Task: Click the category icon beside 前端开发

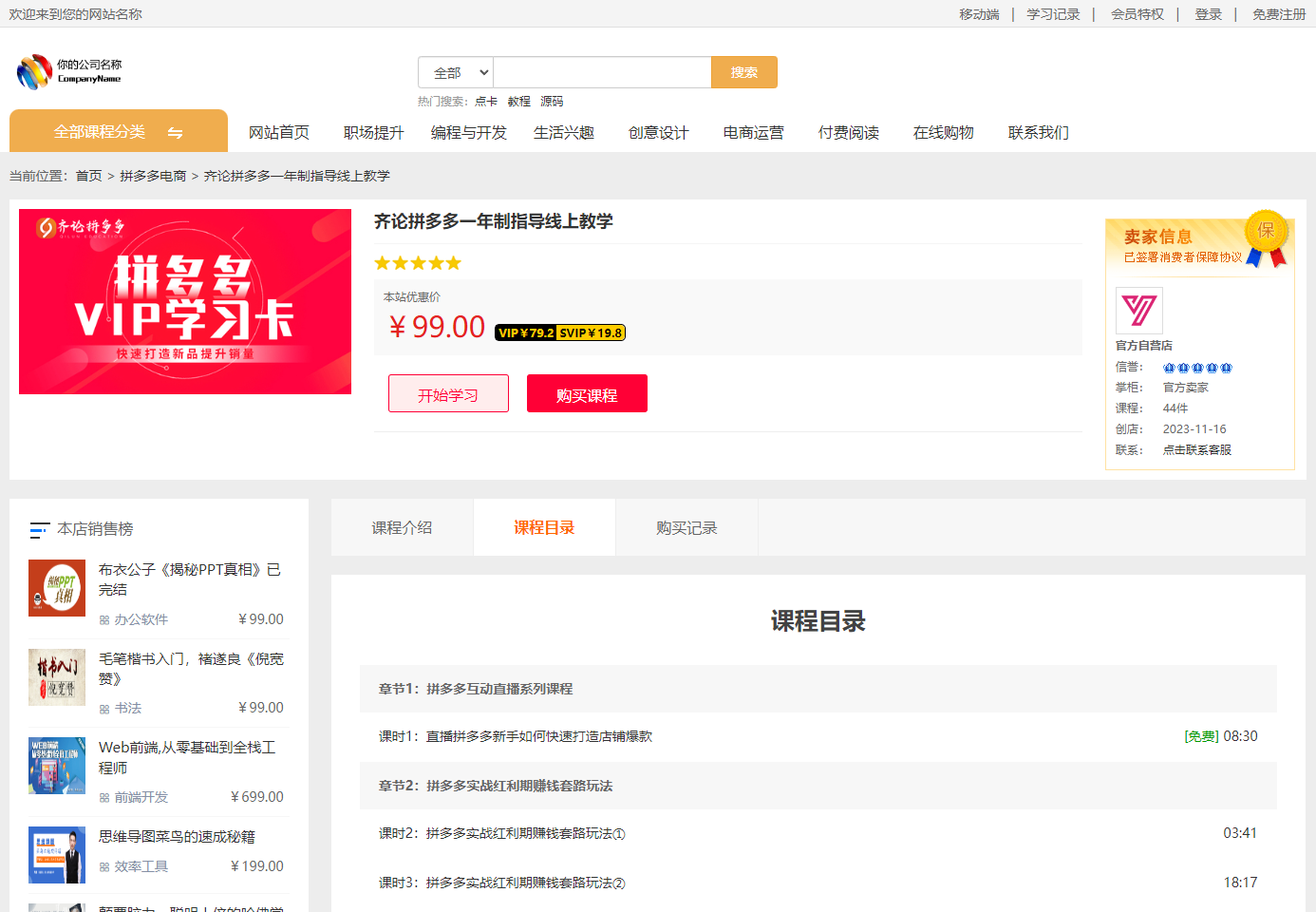Action: click(x=104, y=798)
